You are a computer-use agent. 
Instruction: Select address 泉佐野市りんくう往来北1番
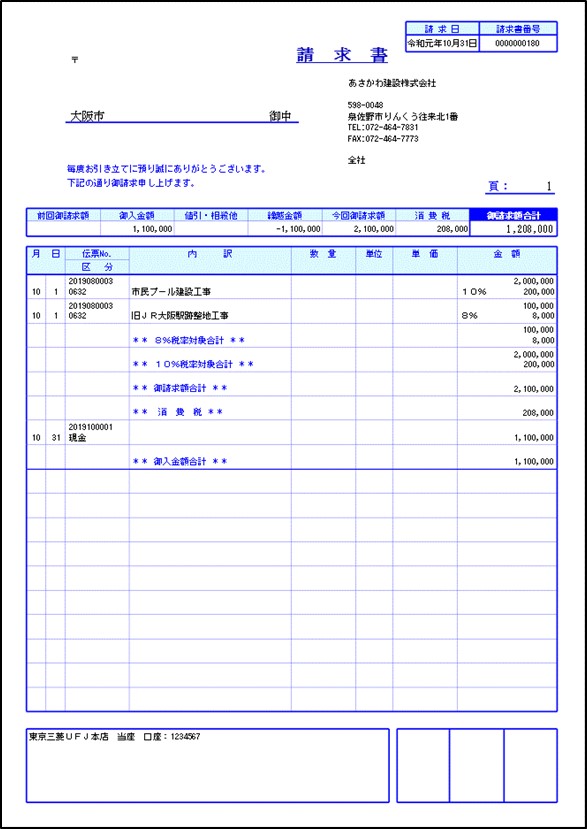tap(402, 117)
